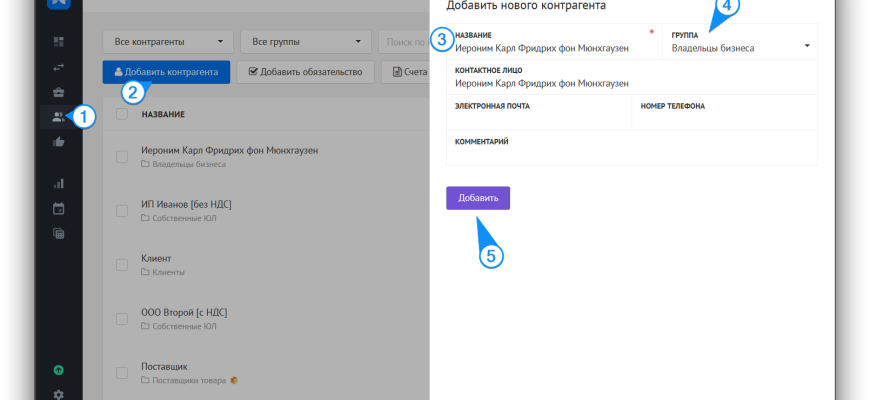This screenshot has width=870, height=400.
Task: Open the Группа dropdown in the form
Action: click(740, 47)
